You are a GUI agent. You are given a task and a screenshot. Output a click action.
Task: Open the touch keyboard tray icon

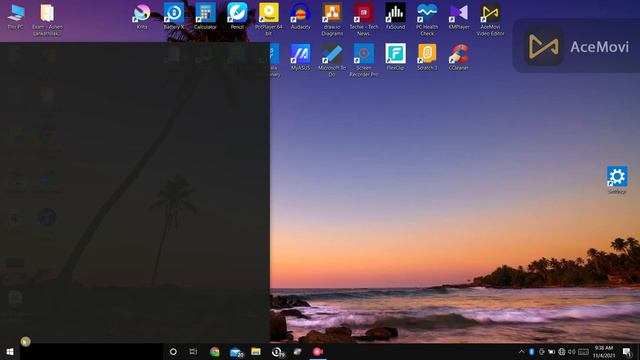(583, 352)
